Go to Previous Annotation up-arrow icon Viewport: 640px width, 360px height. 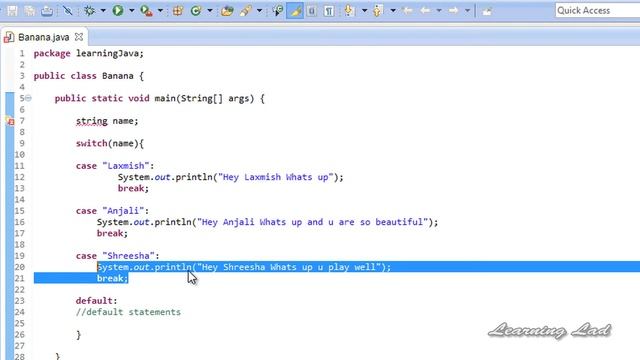click(x=378, y=11)
